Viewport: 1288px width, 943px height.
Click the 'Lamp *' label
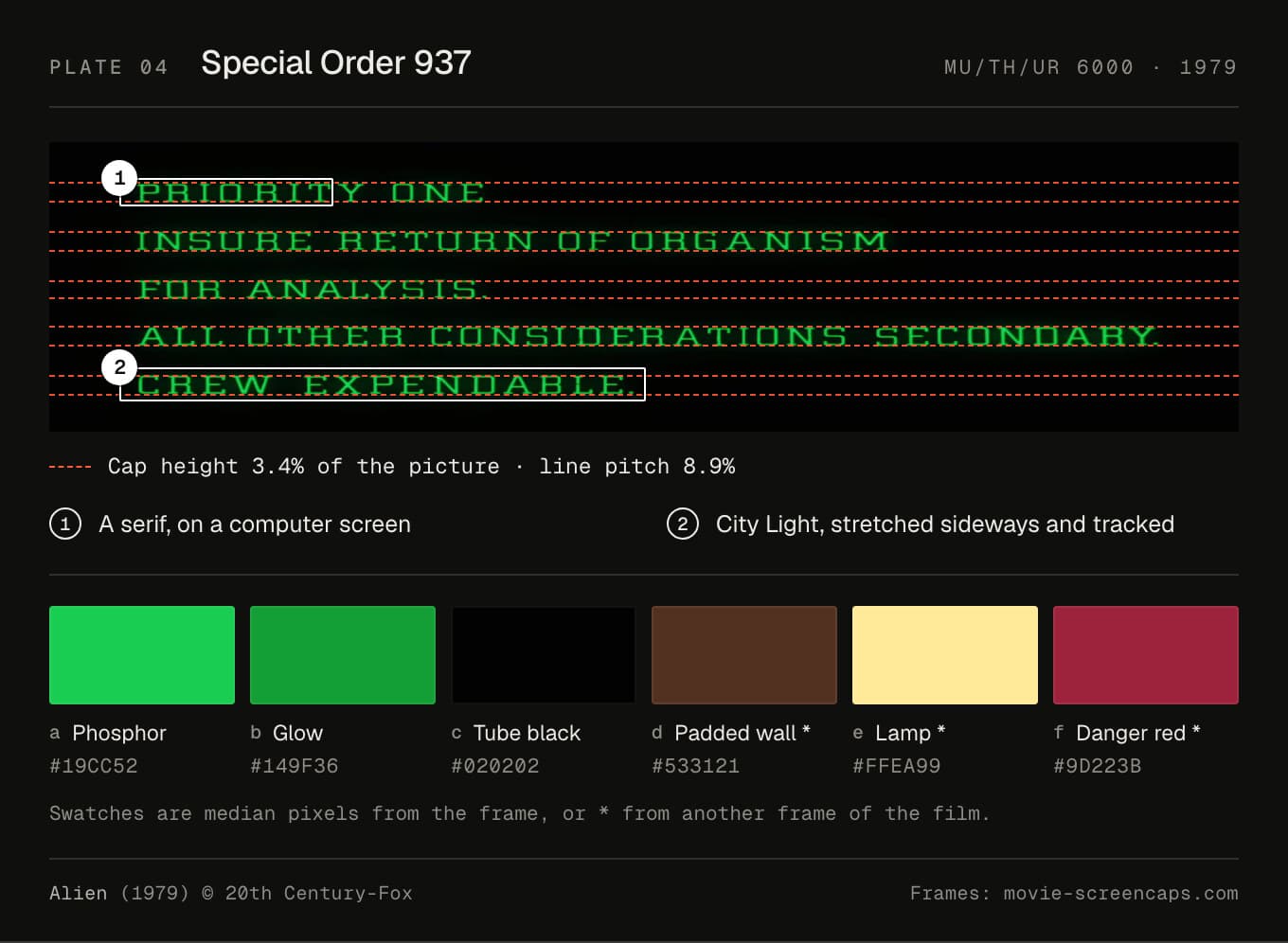(x=910, y=733)
